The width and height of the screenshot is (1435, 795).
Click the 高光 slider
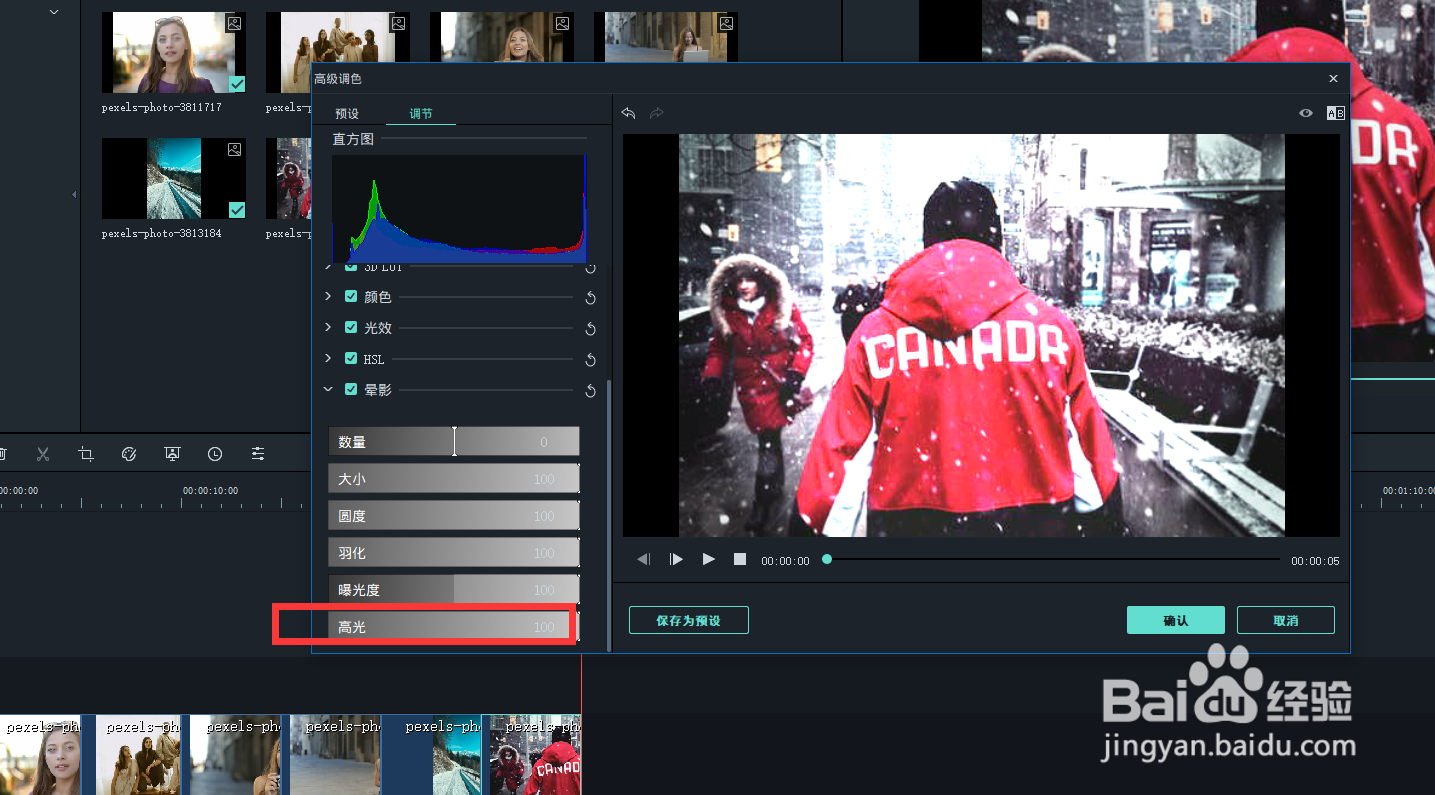coord(454,626)
